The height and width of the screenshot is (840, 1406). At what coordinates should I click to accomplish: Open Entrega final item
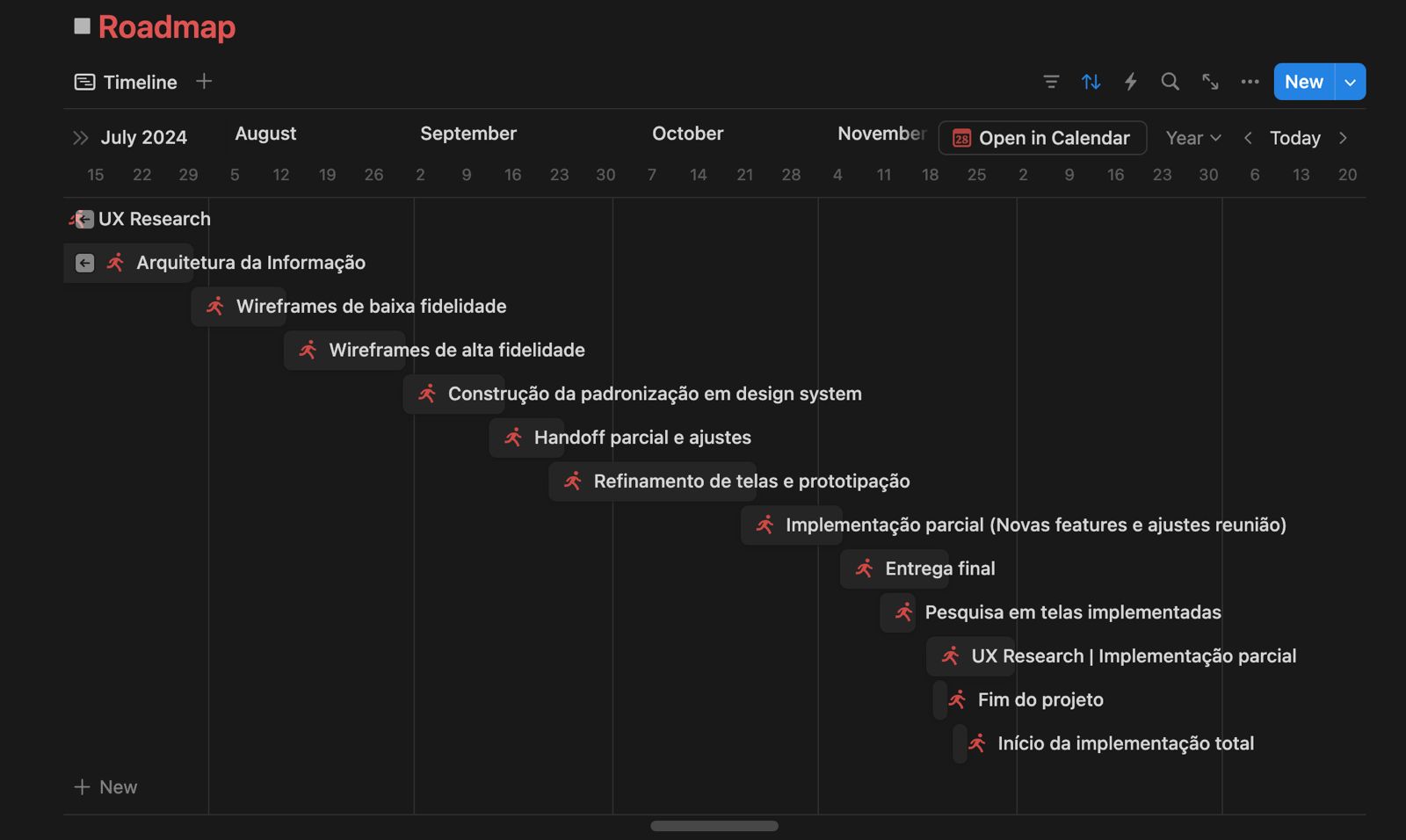tap(939, 568)
